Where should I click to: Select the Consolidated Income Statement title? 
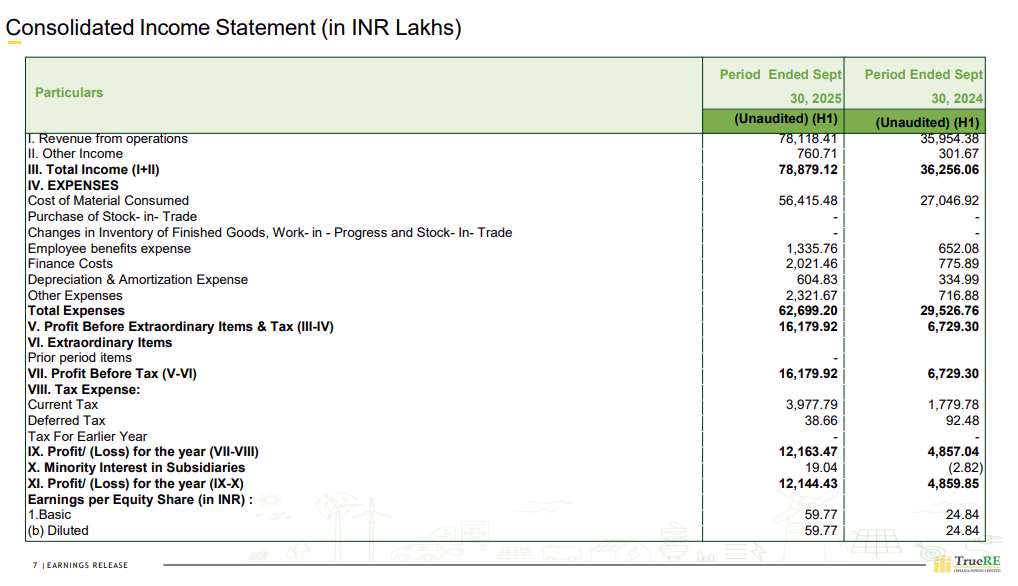point(233,28)
